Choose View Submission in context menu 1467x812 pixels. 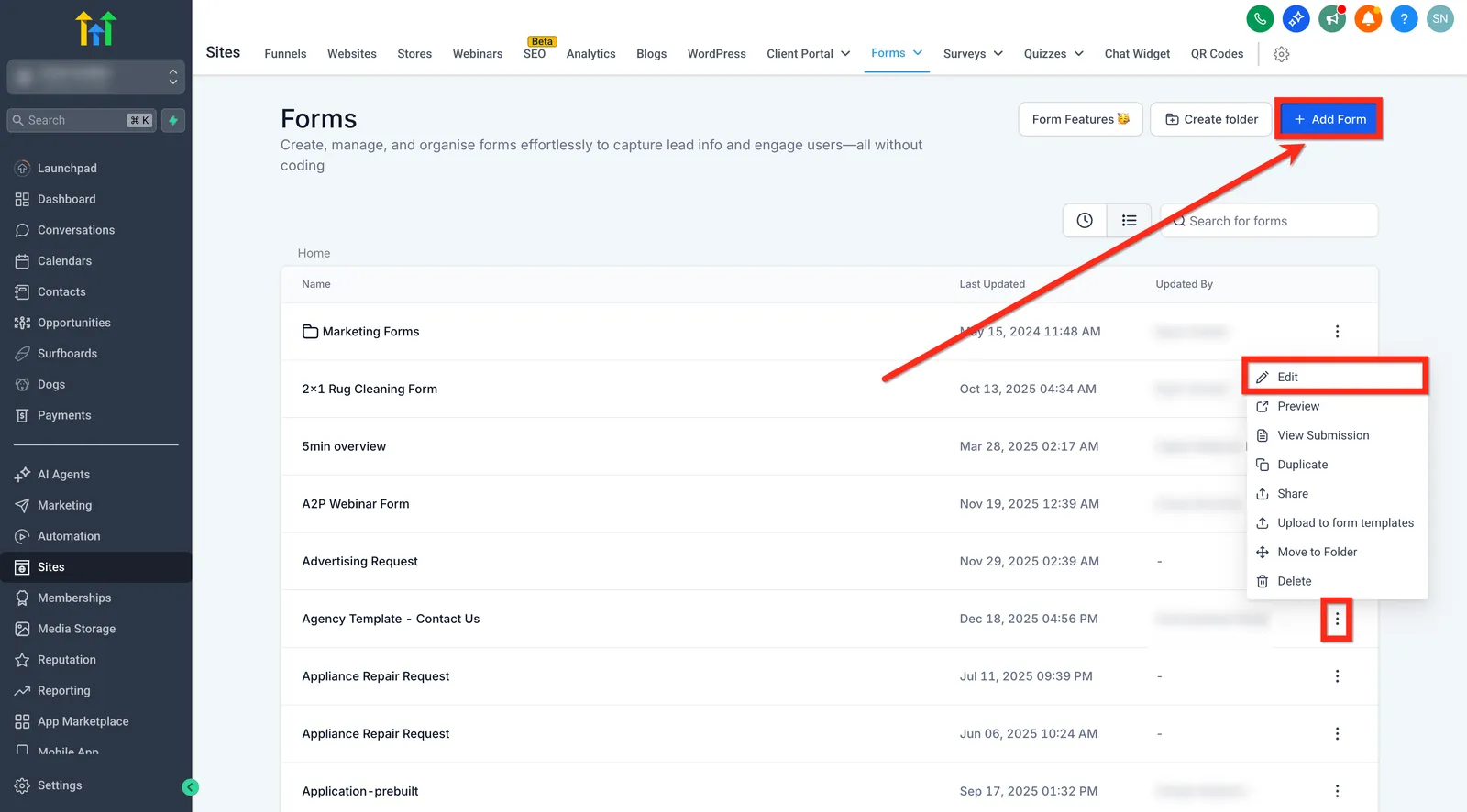[x=1336, y=435]
